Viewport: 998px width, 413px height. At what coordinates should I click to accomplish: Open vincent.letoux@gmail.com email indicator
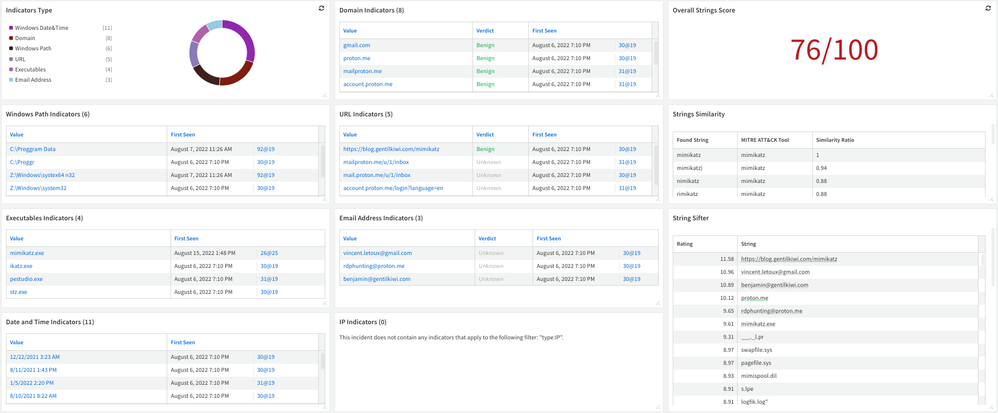point(377,253)
